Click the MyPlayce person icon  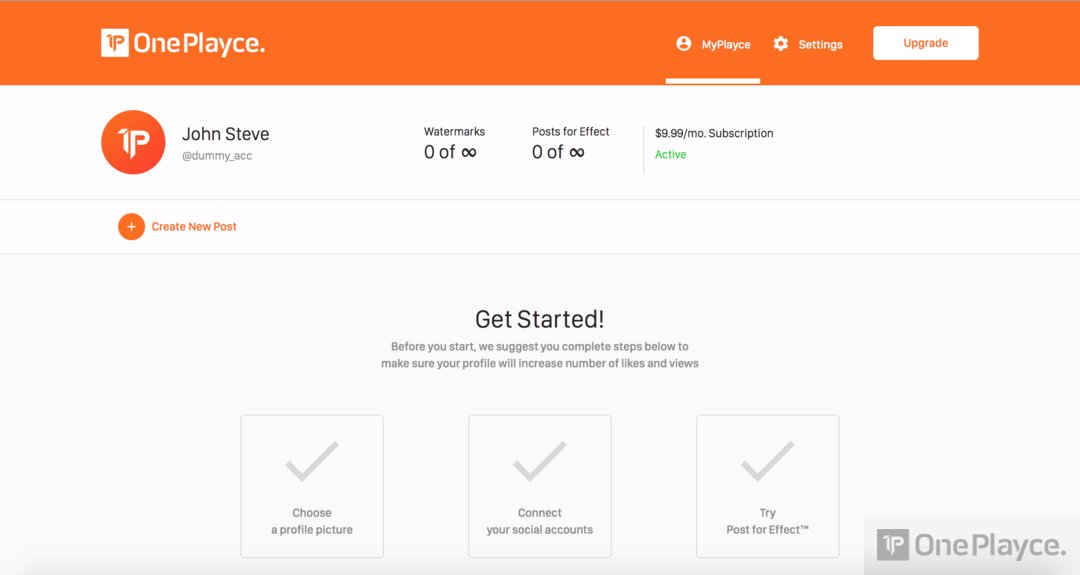[683, 43]
